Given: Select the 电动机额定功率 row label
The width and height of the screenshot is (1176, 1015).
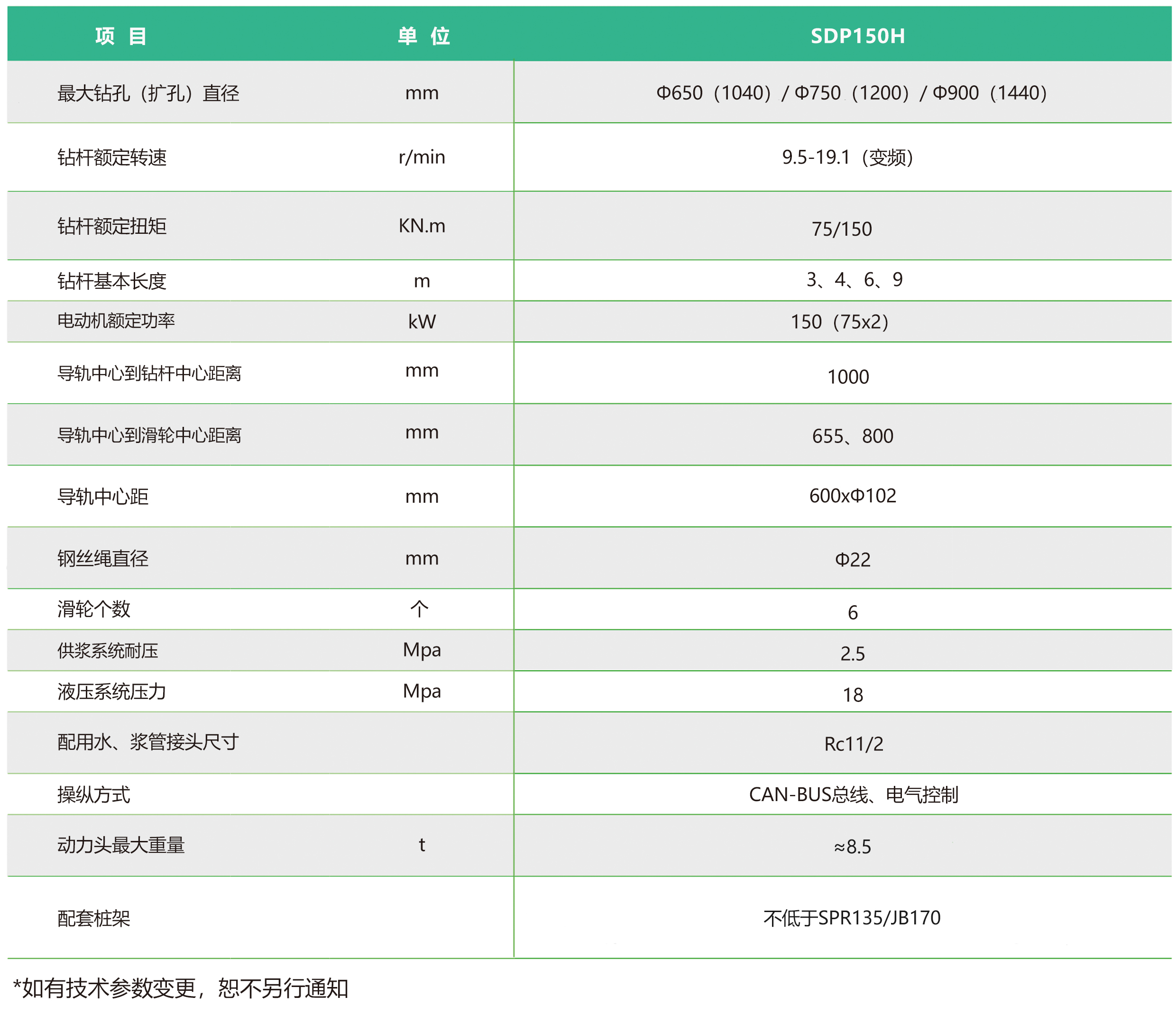Looking at the screenshot, I should tap(116, 321).
